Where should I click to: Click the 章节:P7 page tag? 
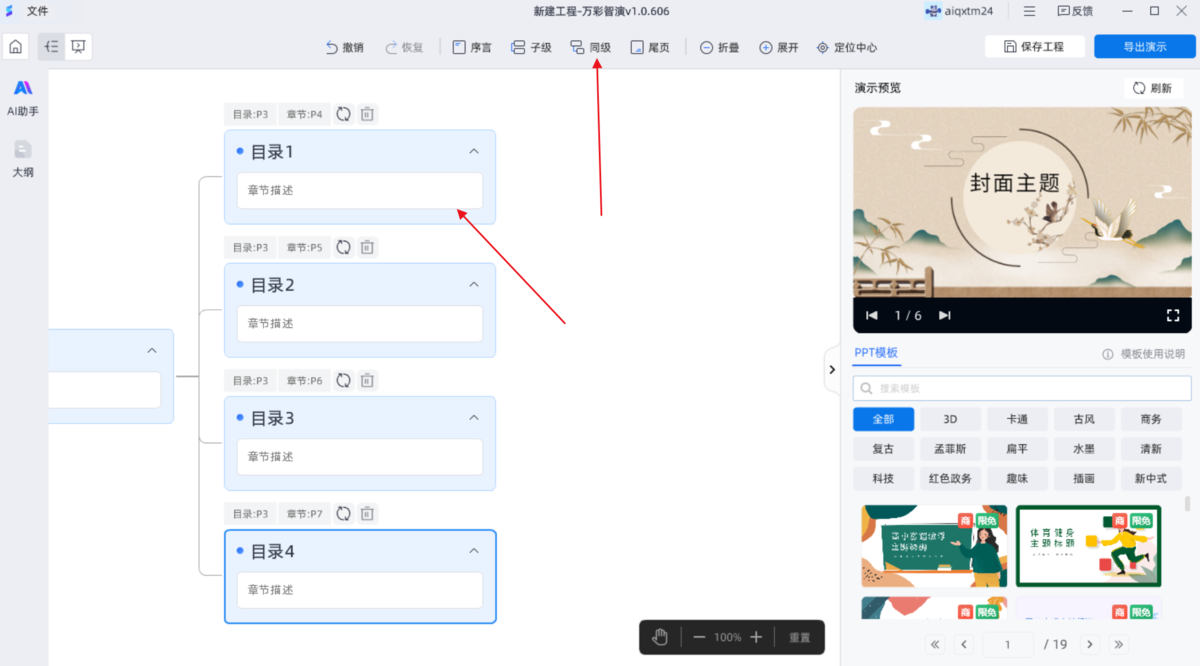tap(304, 513)
